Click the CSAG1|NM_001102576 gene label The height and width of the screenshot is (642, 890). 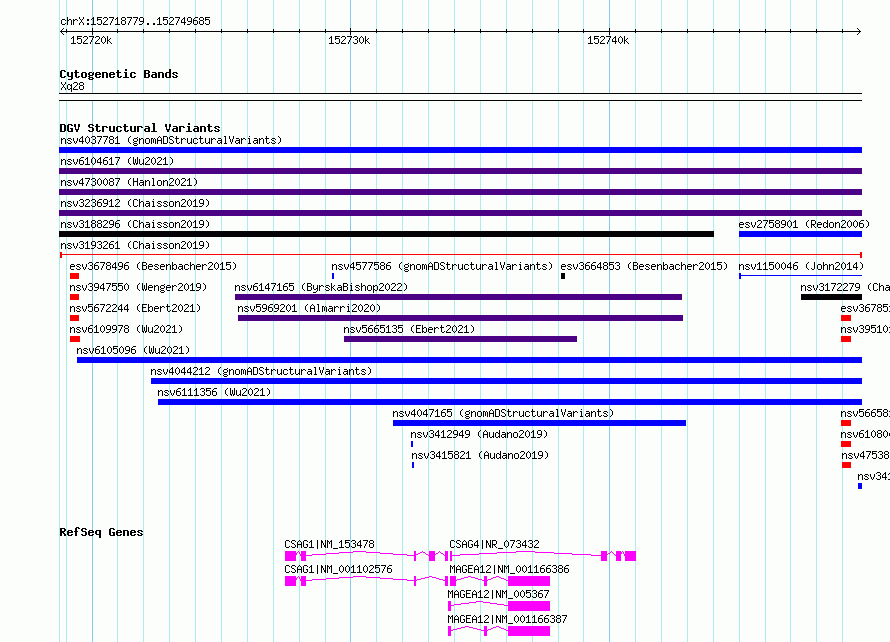pos(338,569)
